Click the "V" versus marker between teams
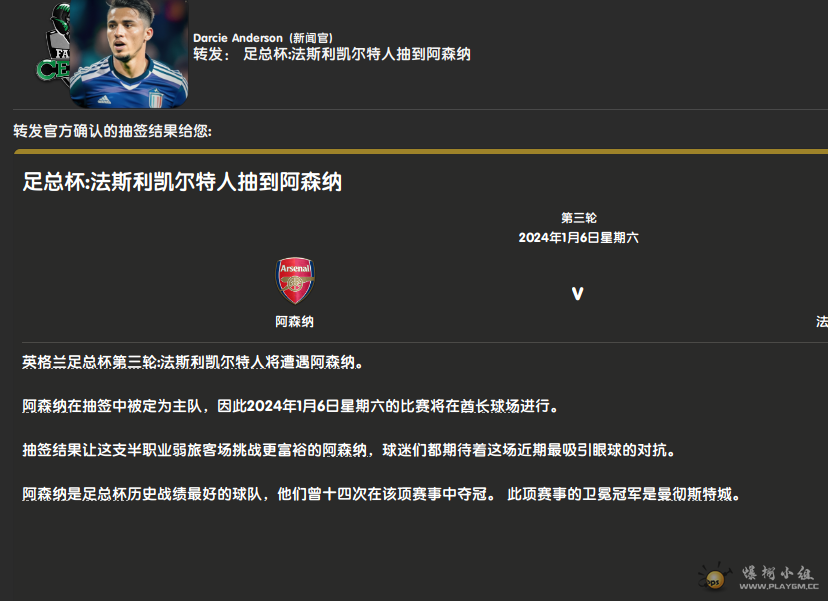 [577, 294]
